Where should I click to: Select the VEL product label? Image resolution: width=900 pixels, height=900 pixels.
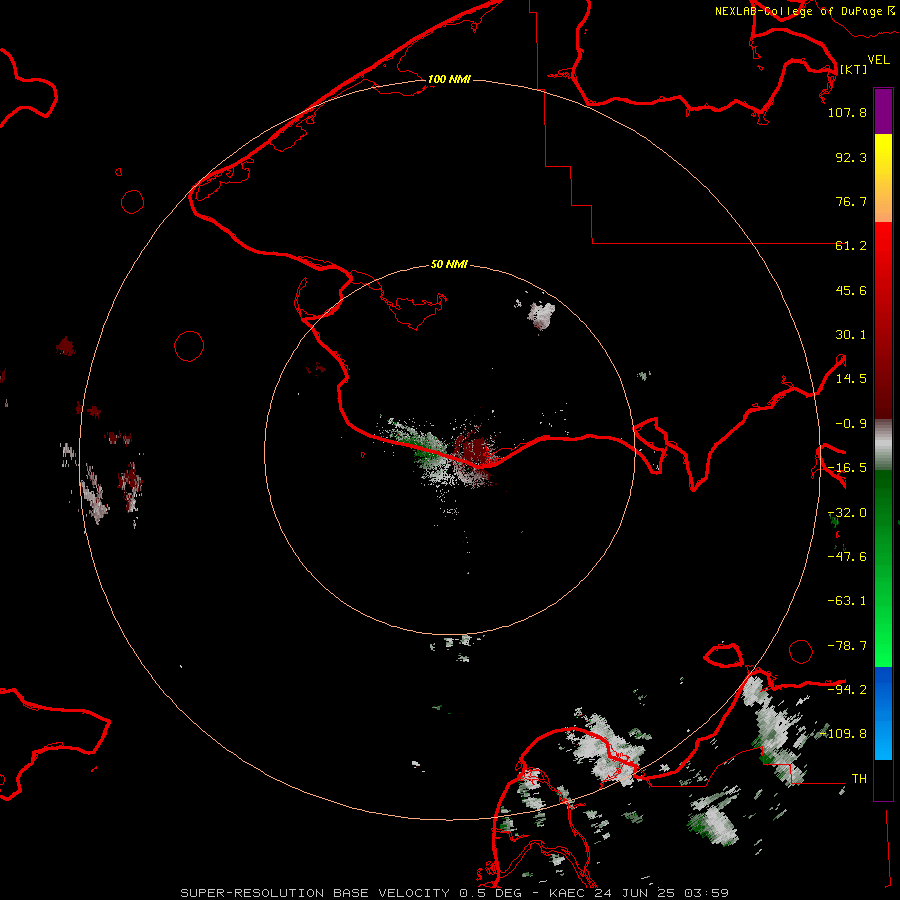[x=878, y=60]
